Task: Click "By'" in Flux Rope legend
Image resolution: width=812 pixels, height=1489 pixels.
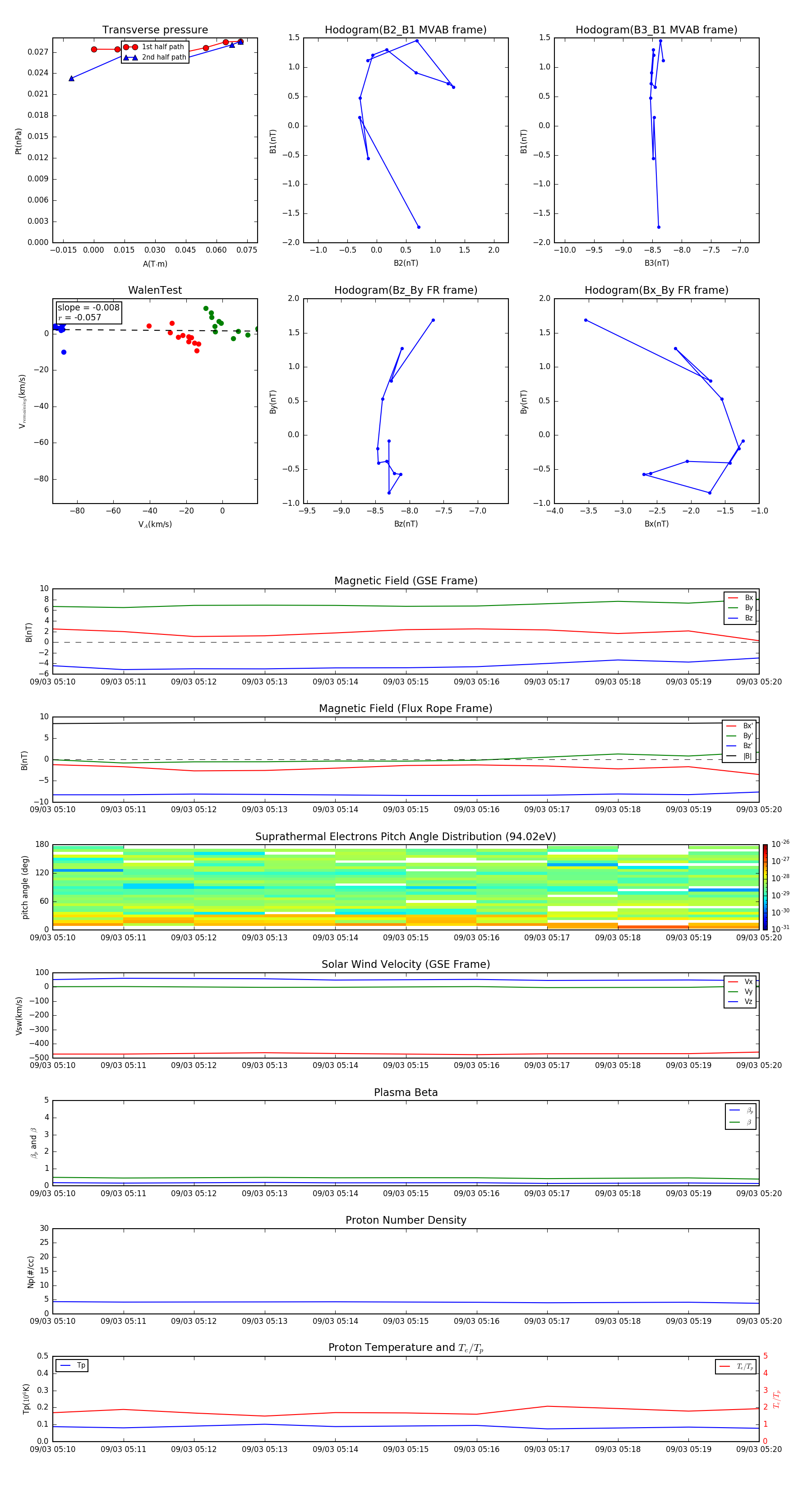Action: click(x=748, y=736)
